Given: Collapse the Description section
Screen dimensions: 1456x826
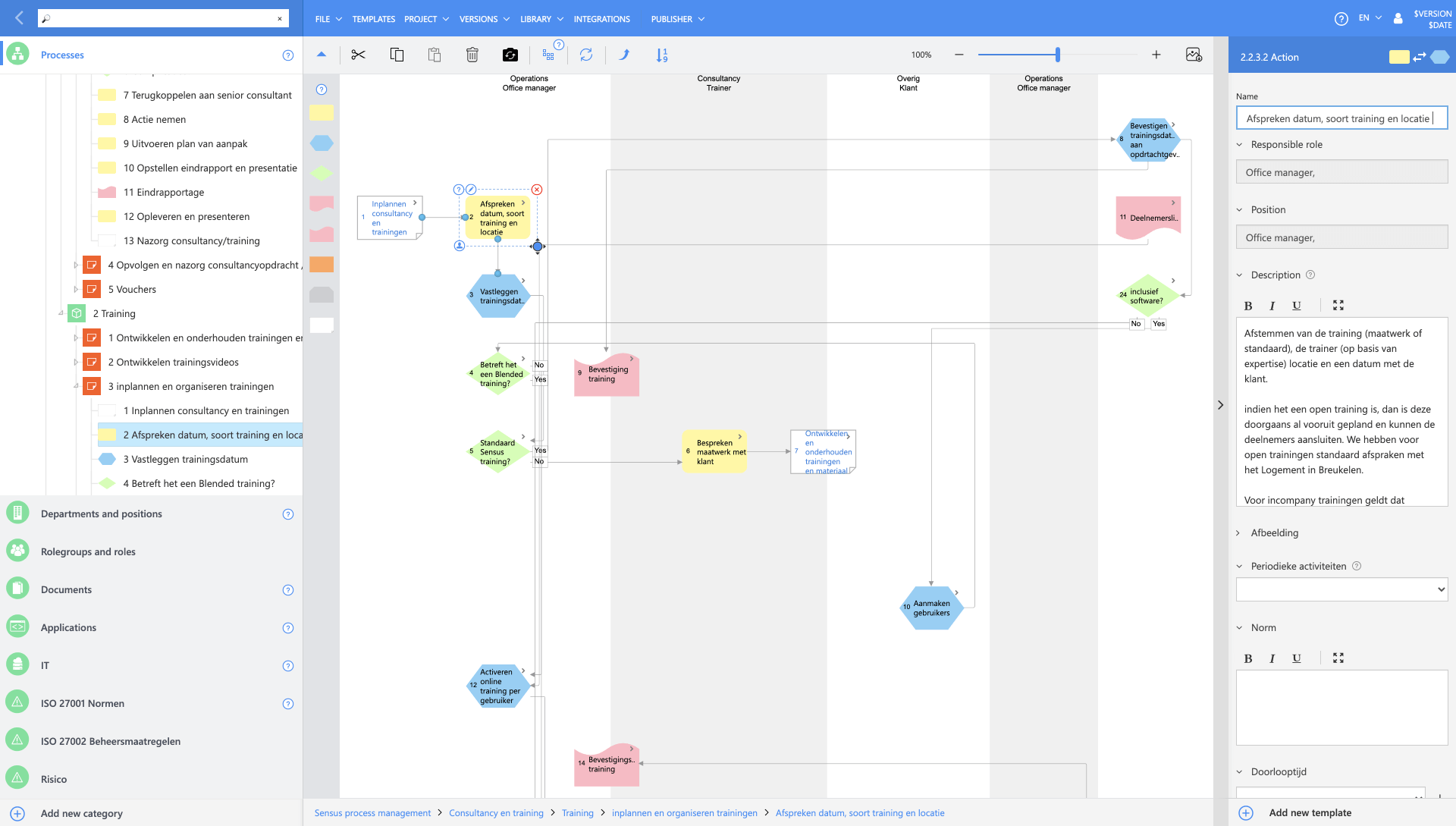Looking at the screenshot, I should coord(1240,275).
